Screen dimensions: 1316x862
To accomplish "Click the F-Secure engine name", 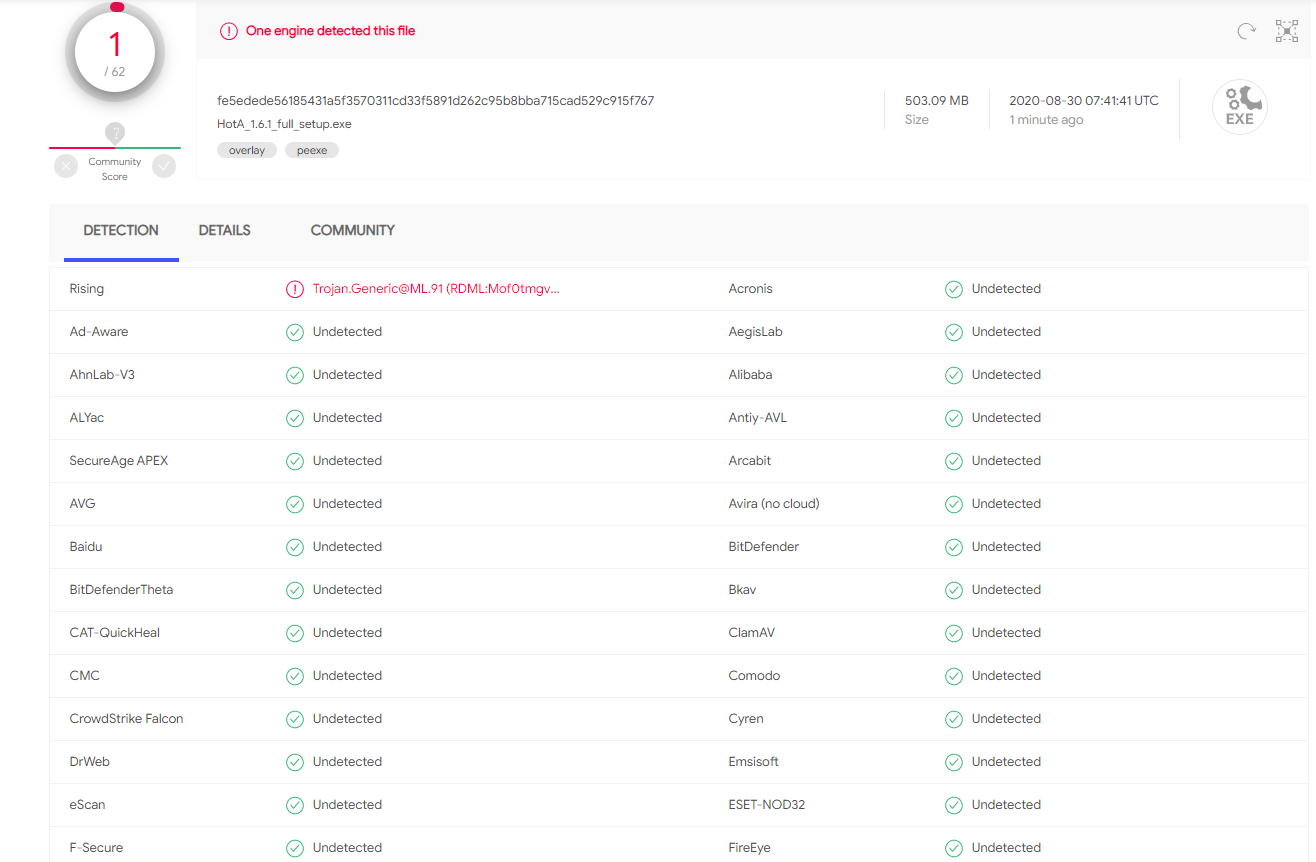I will (96, 848).
